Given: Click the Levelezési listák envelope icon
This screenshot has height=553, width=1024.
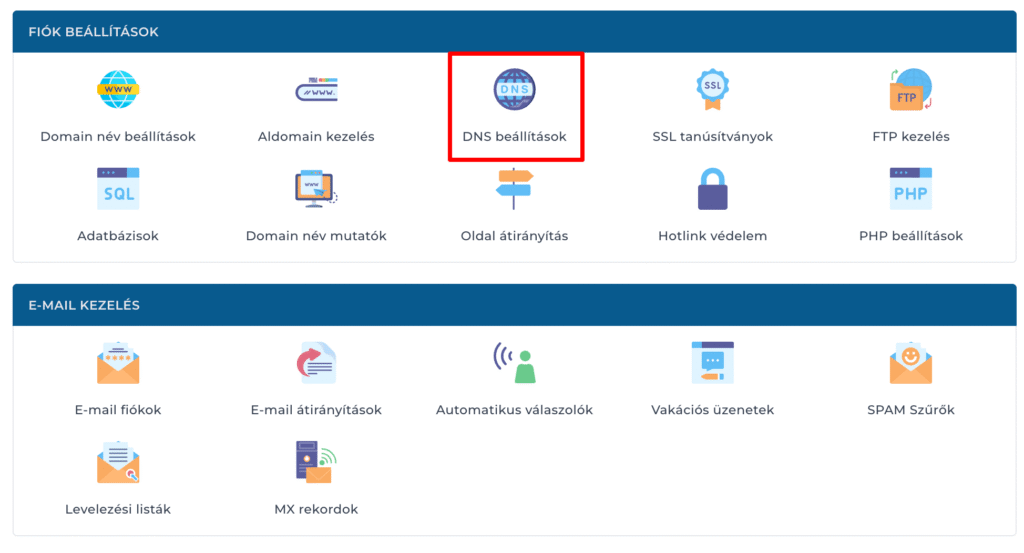Looking at the screenshot, I should pyautogui.click(x=118, y=462).
